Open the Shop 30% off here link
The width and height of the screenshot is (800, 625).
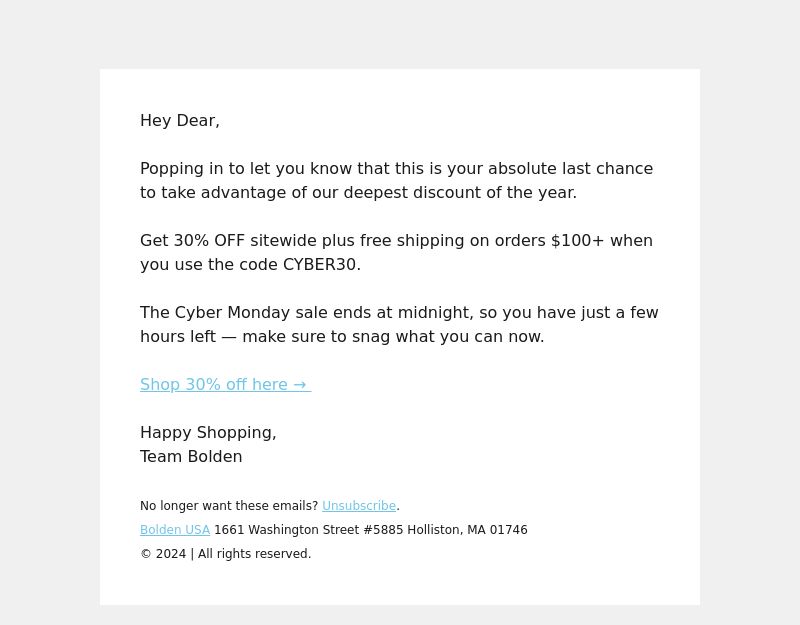click(x=226, y=384)
